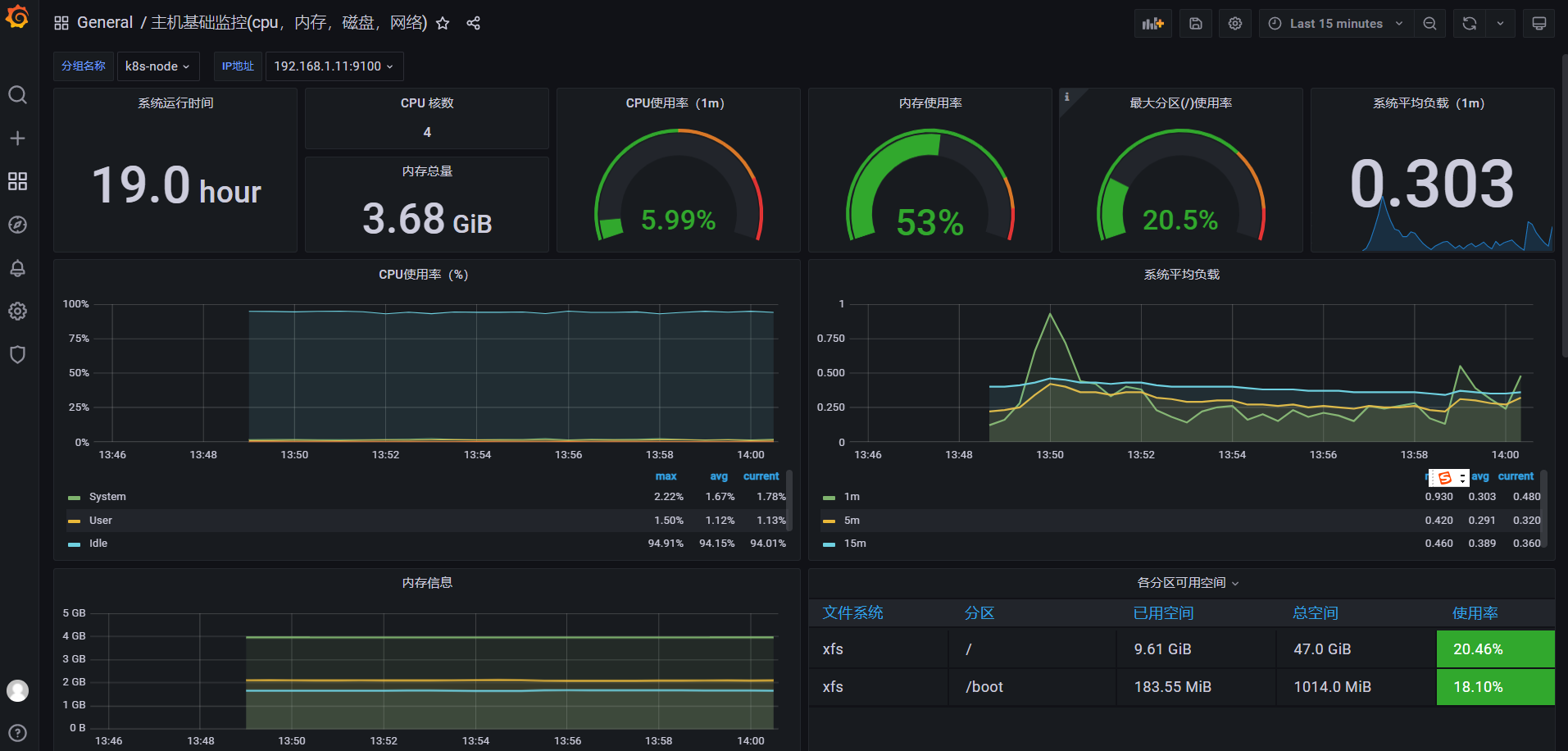
Task: Sort table by 文件系统 column header
Action: 852,613
